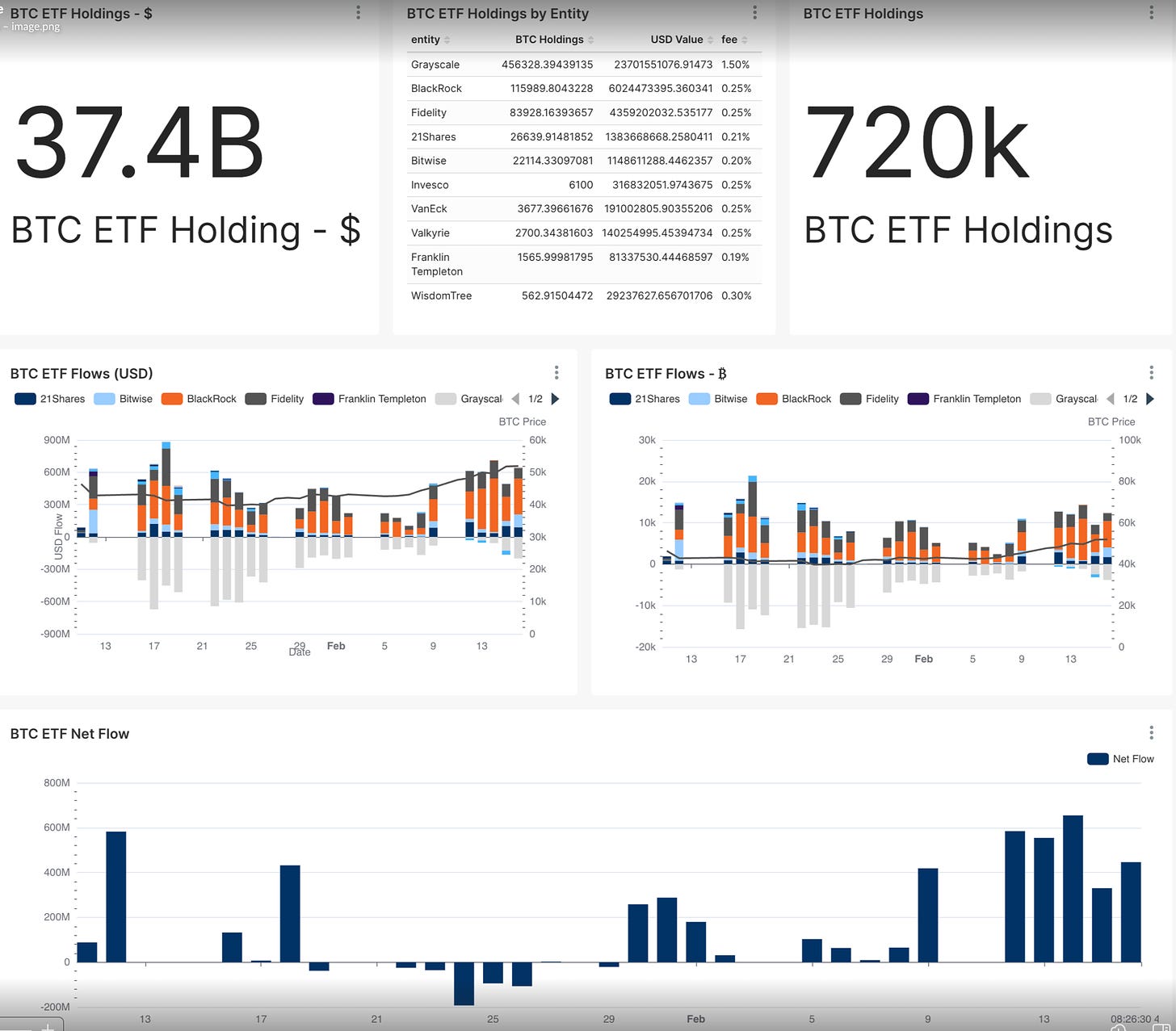Click Franklin Templeton 0.19% fee cell

pyautogui.click(x=736, y=257)
